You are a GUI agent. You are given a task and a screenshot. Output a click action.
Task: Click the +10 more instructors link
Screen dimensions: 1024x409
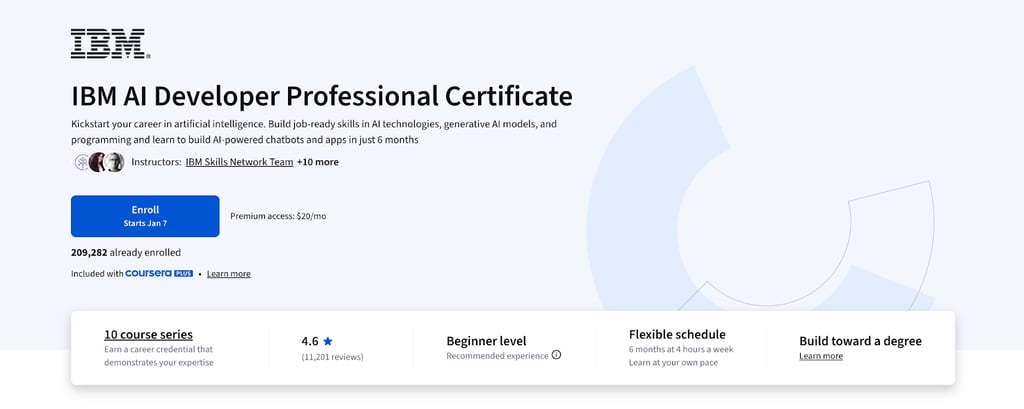317,162
